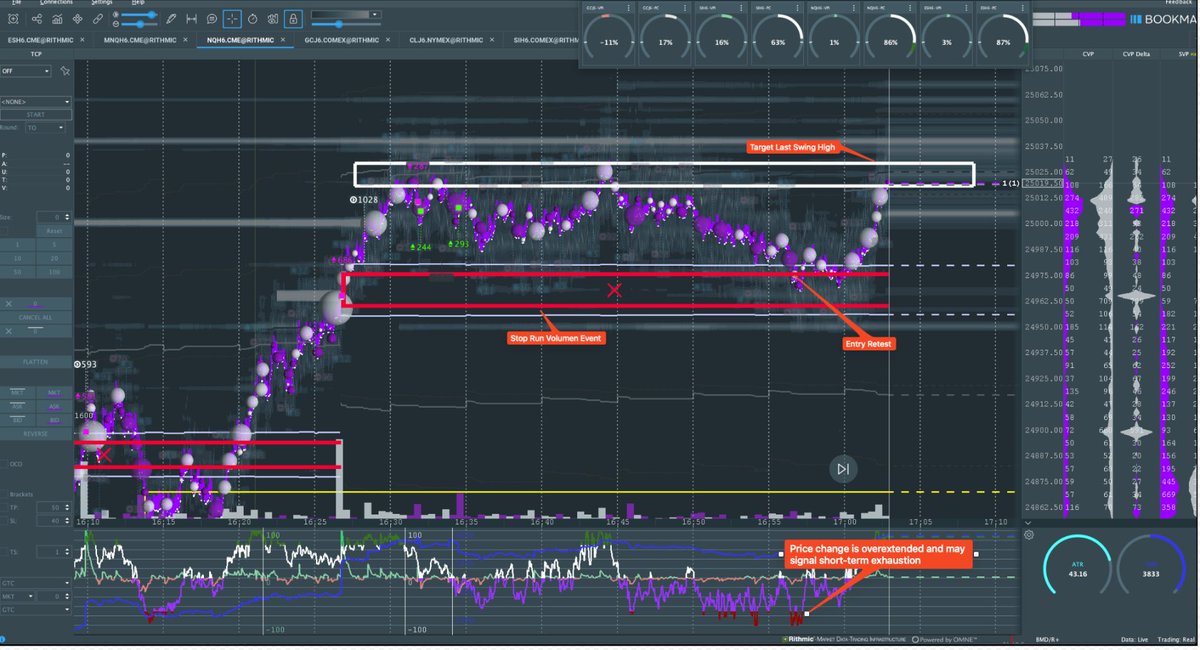1200x650 pixels.
Task: Select the horizontal measure tool
Action: (191, 19)
